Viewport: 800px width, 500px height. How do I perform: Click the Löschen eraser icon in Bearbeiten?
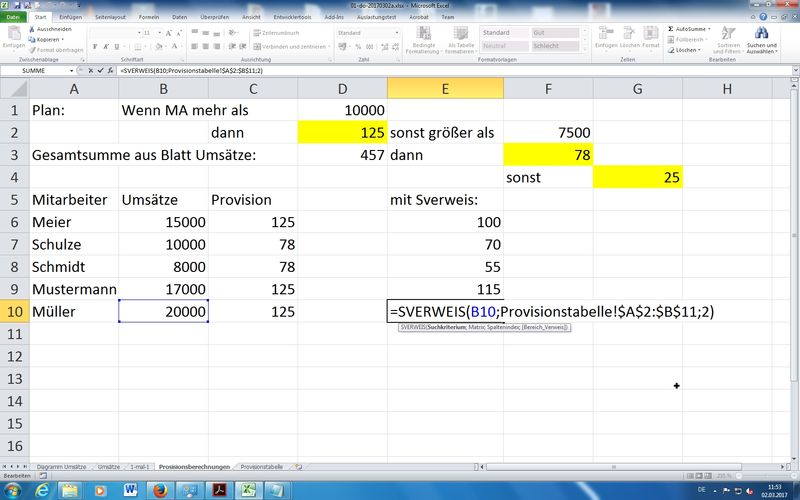click(670, 49)
